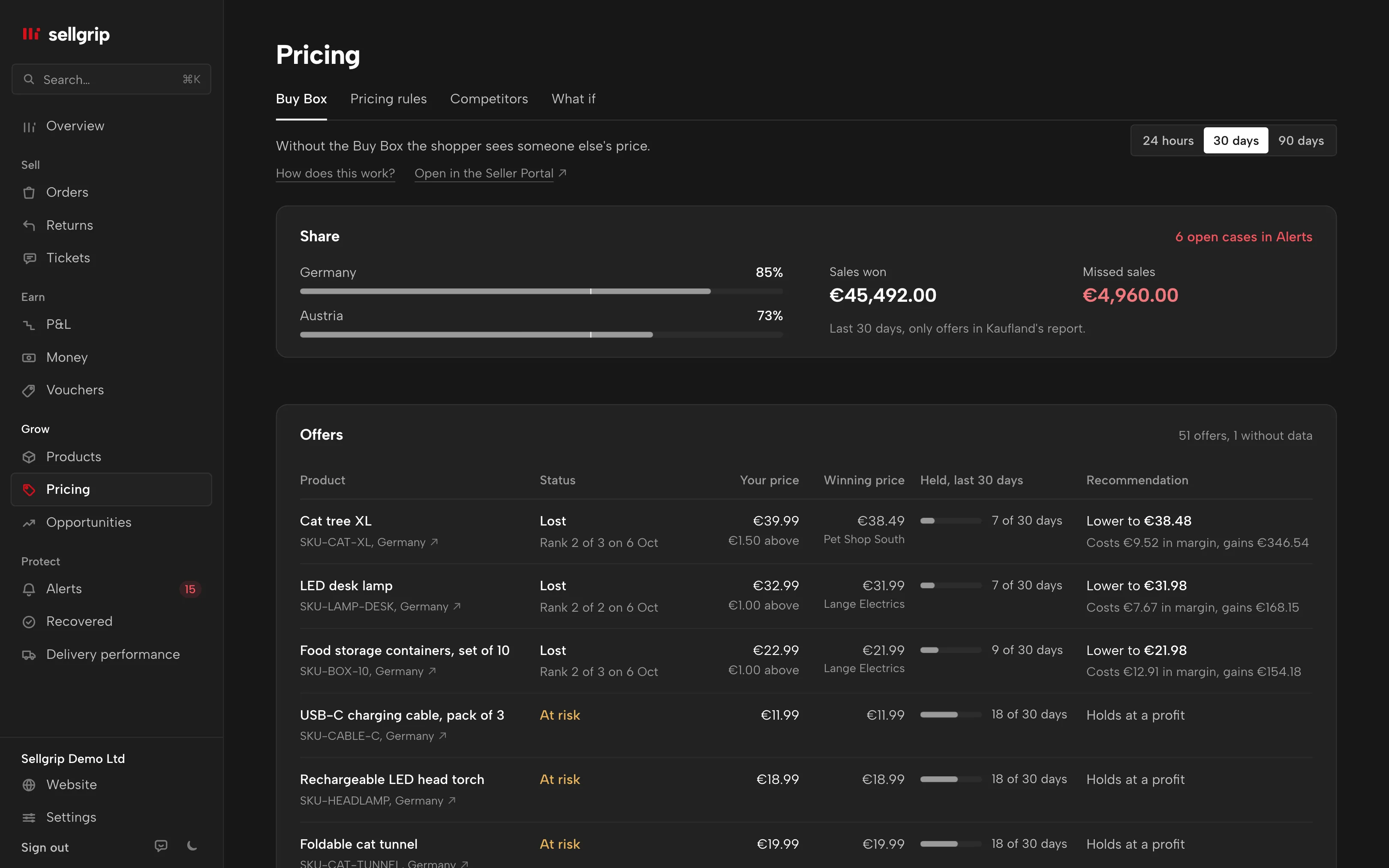Click Lower to €31.98 recommendation
1389x868 pixels.
1136,586
